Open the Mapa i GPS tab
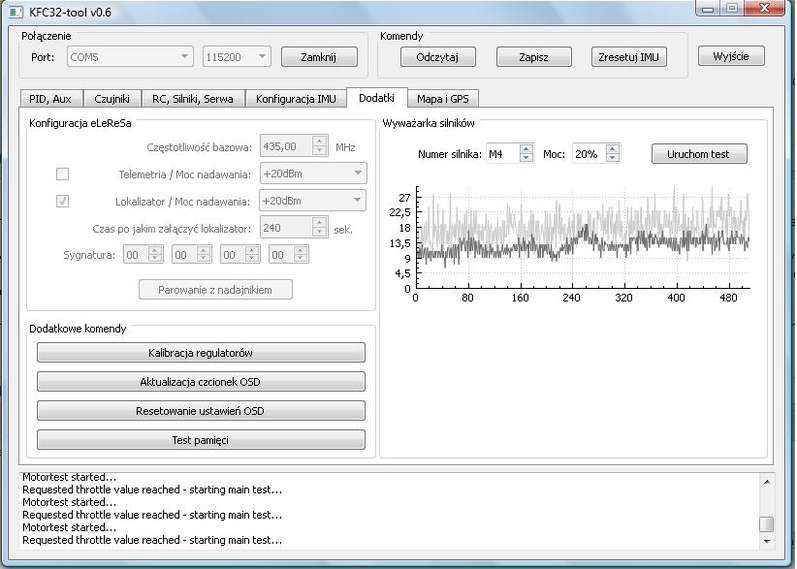Screen dimensions: 797x569 [x=444, y=99]
